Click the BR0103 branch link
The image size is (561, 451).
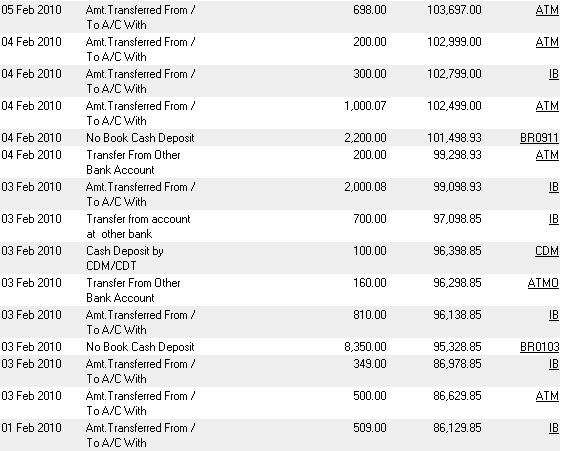click(540, 347)
